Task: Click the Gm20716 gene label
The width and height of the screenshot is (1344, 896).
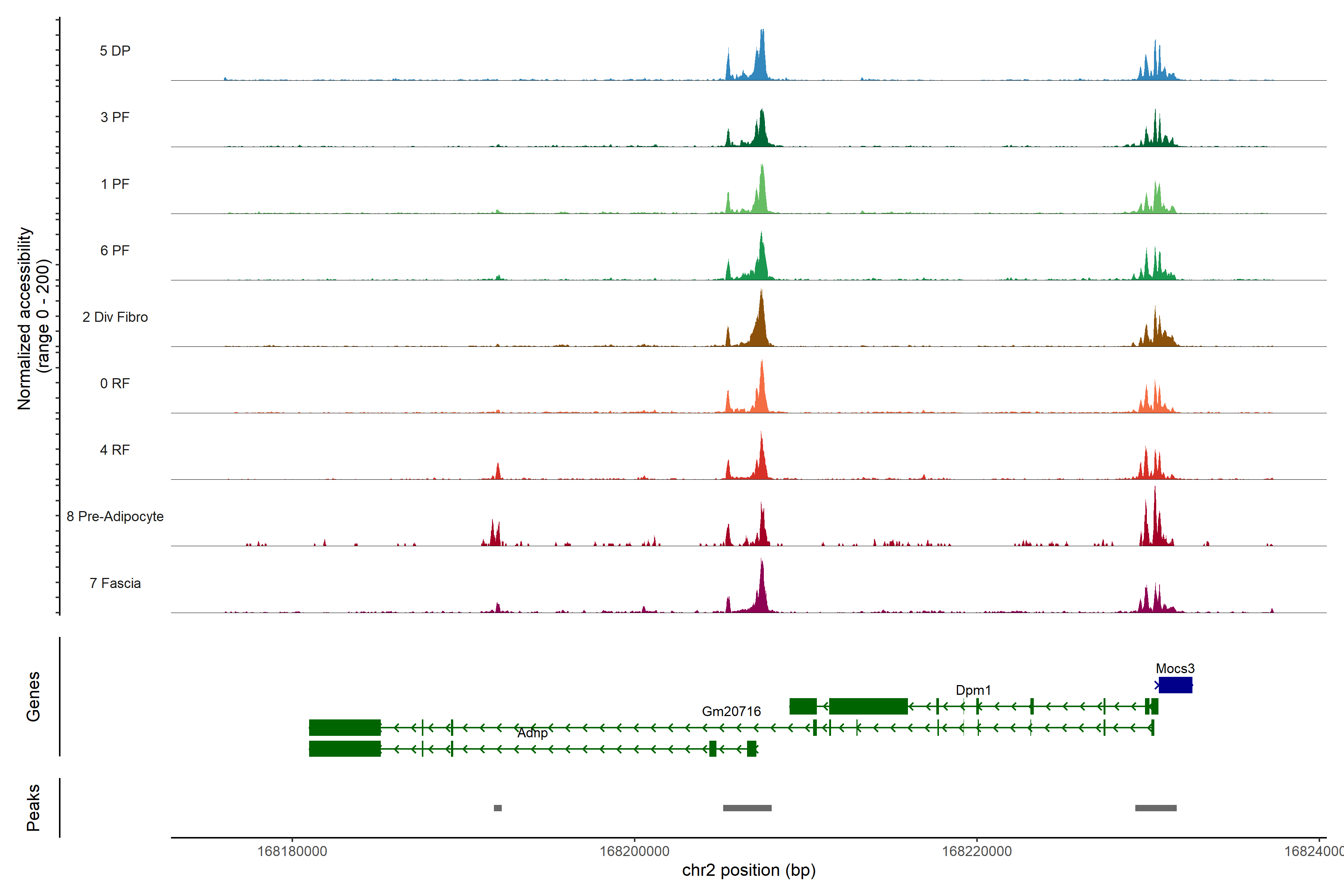Action: (731, 712)
